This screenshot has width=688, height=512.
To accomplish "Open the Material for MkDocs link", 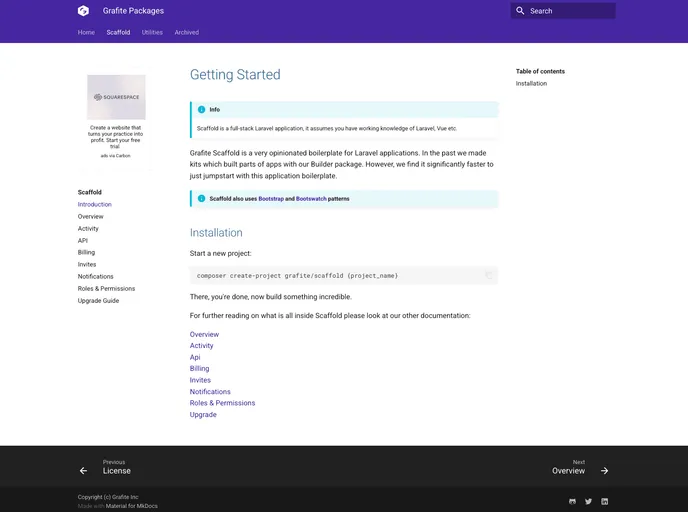I will 132,506.
